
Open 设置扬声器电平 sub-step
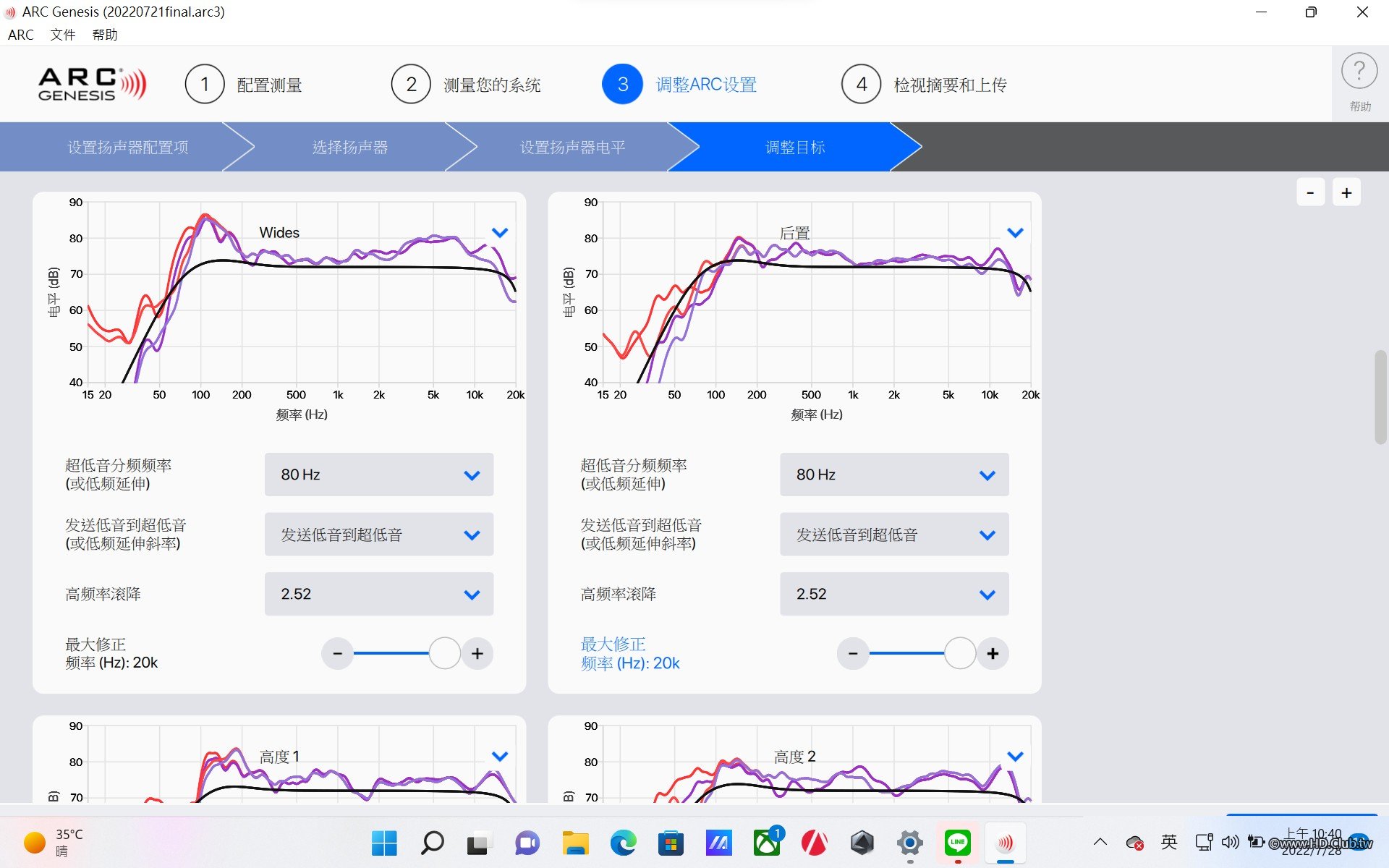[572, 147]
